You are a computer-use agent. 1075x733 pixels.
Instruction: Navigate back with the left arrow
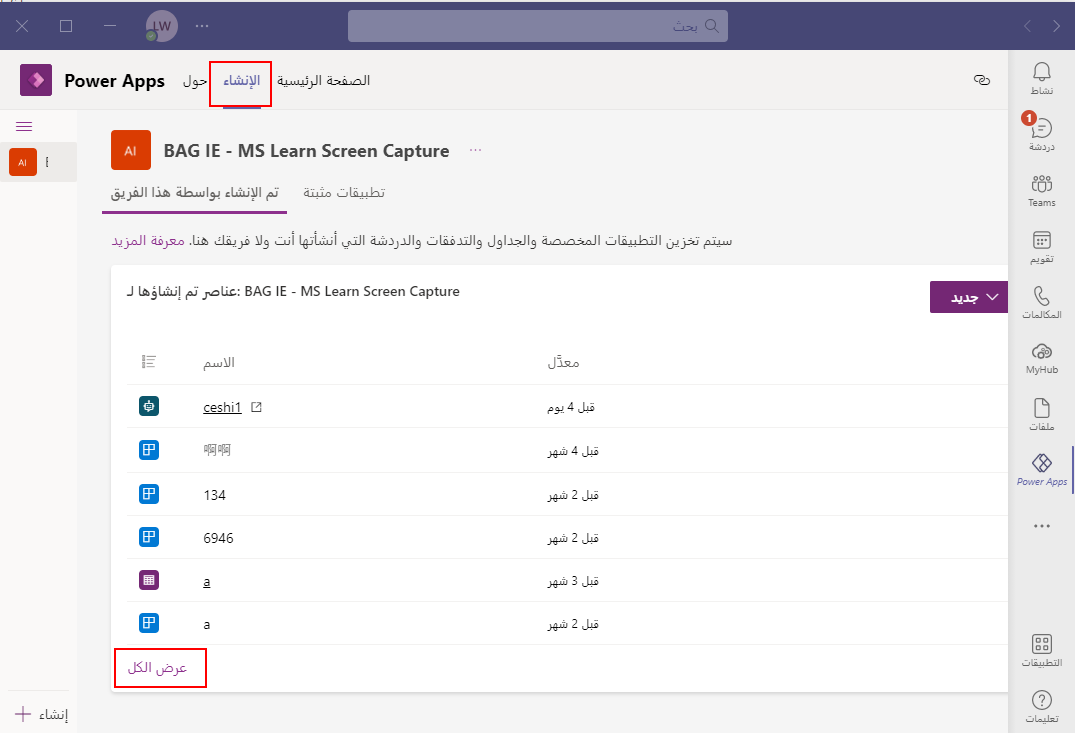tap(1027, 26)
